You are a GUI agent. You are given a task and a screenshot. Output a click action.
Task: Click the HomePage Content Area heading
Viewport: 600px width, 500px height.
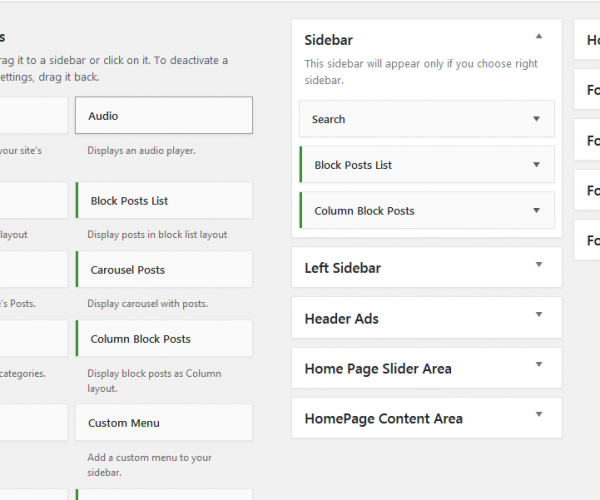(x=383, y=419)
